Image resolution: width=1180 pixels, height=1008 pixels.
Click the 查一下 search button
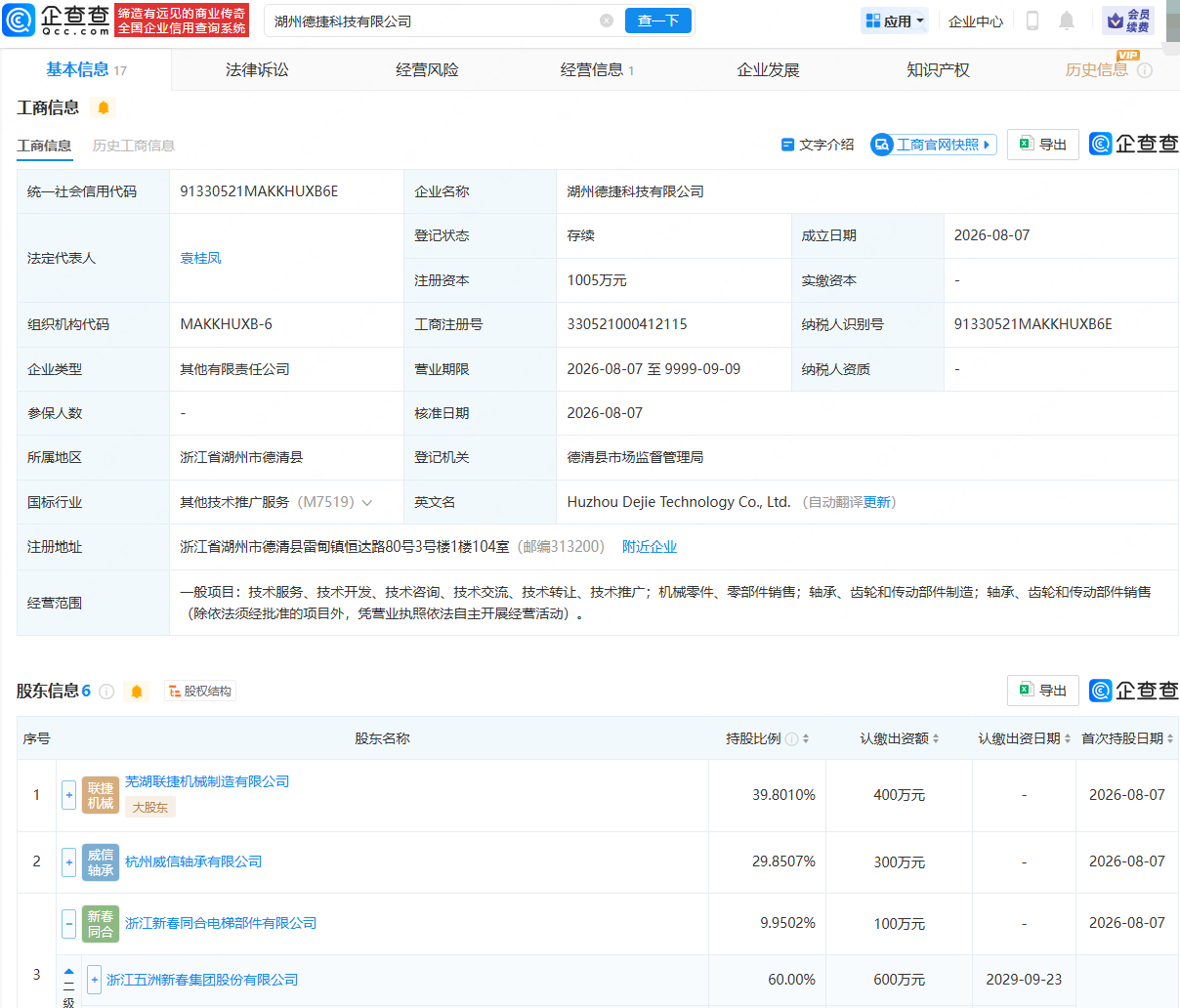click(657, 21)
